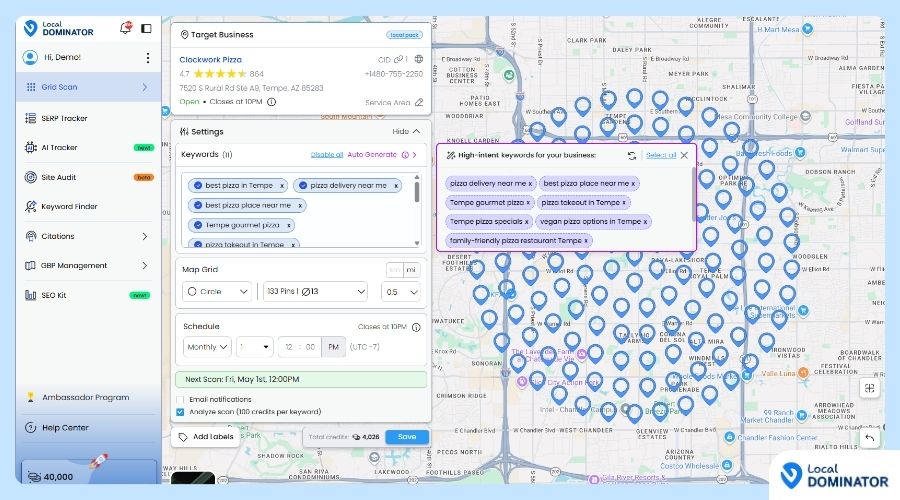This screenshot has width=900, height=500.
Task: Expand the GBP Management submenu chevron
Action: (x=145, y=265)
